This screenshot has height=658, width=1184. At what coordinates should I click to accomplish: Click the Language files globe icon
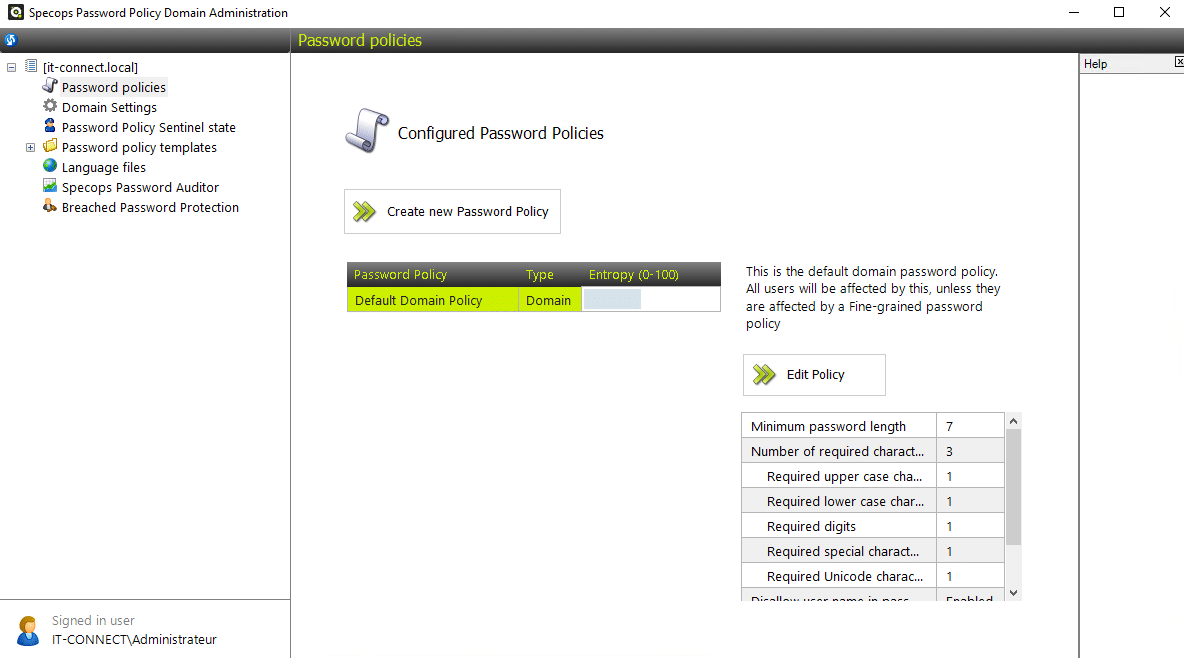pos(50,167)
